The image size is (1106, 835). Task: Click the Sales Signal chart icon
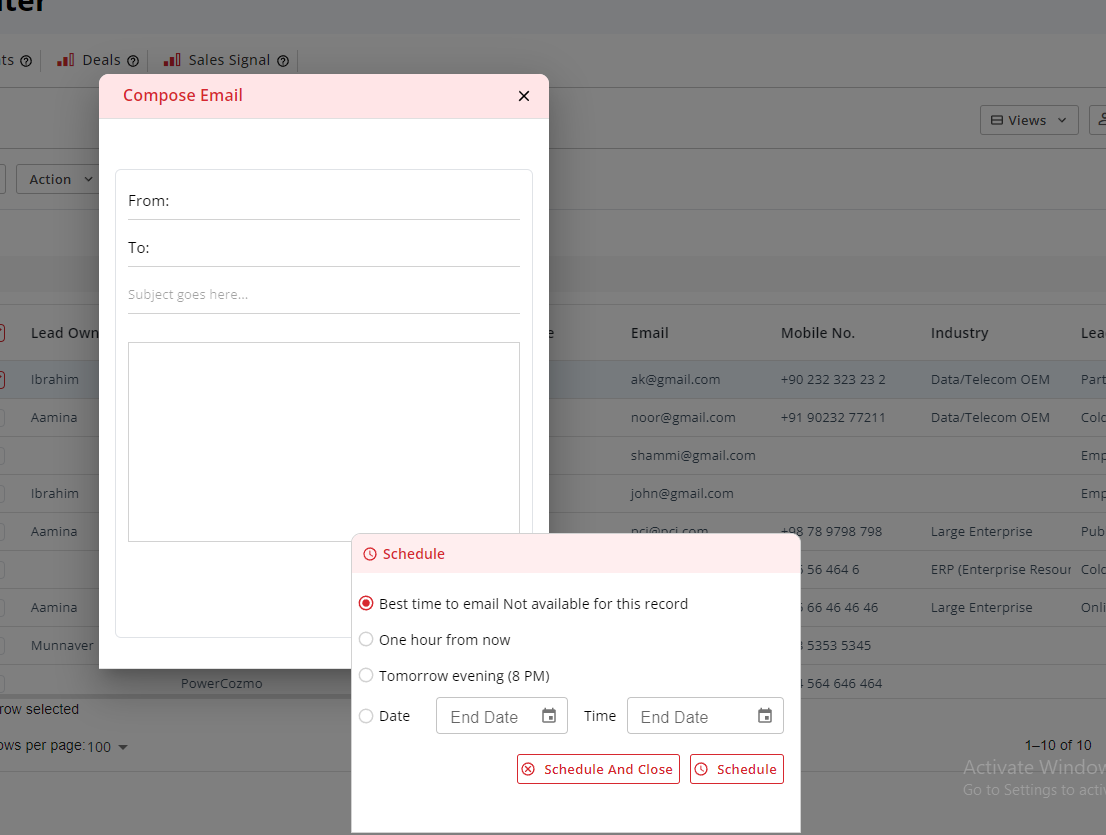[172, 60]
